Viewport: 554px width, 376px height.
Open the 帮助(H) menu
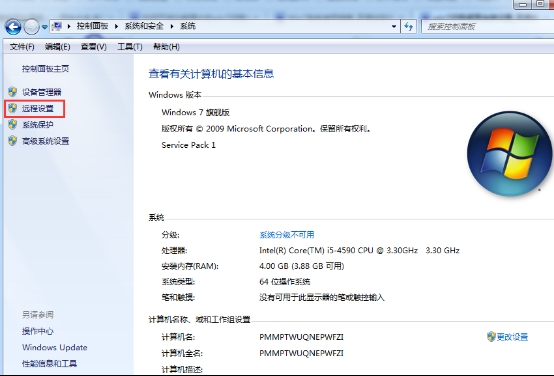click(x=166, y=47)
